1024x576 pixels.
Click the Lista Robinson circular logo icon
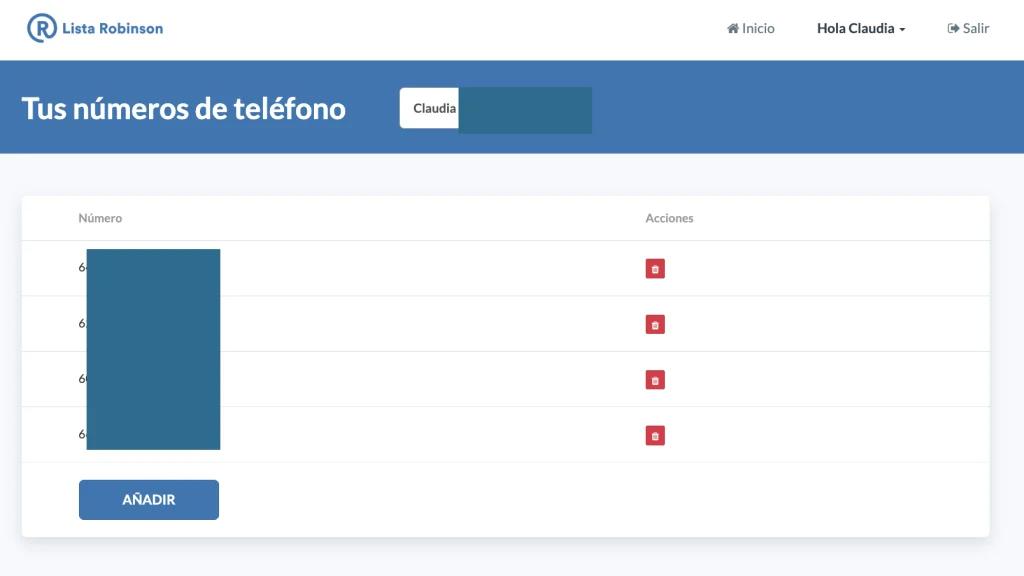click(41, 27)
